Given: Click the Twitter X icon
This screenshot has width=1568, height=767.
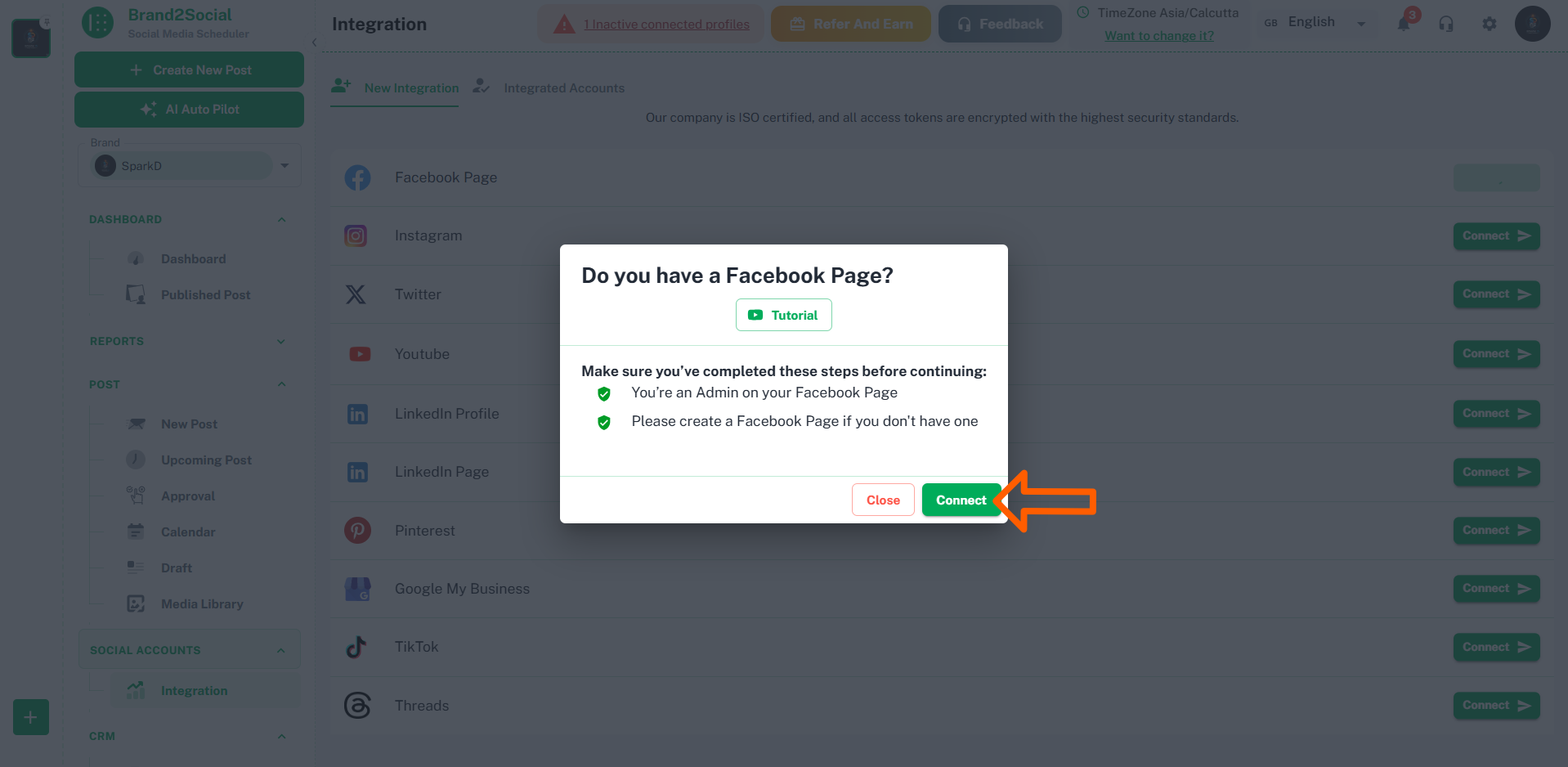Looking at the screenshot, I should (x=356, y=294).
